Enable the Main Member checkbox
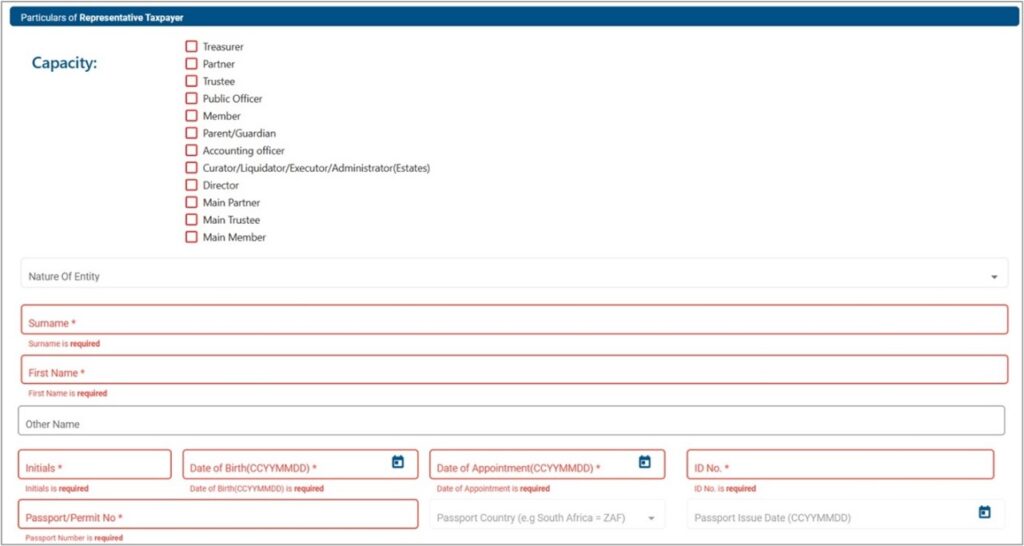 191,237
